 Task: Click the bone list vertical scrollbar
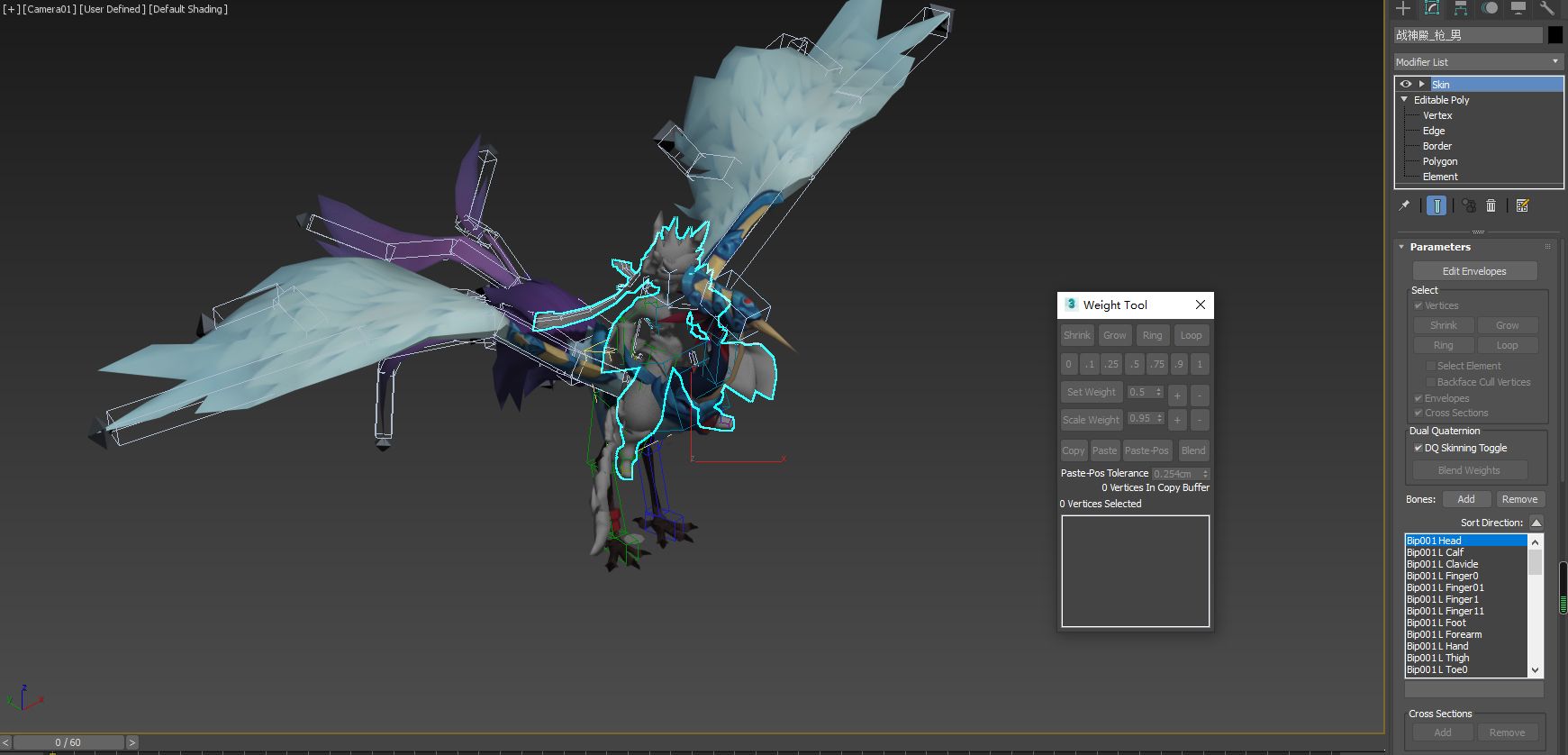coord(1536,604)
